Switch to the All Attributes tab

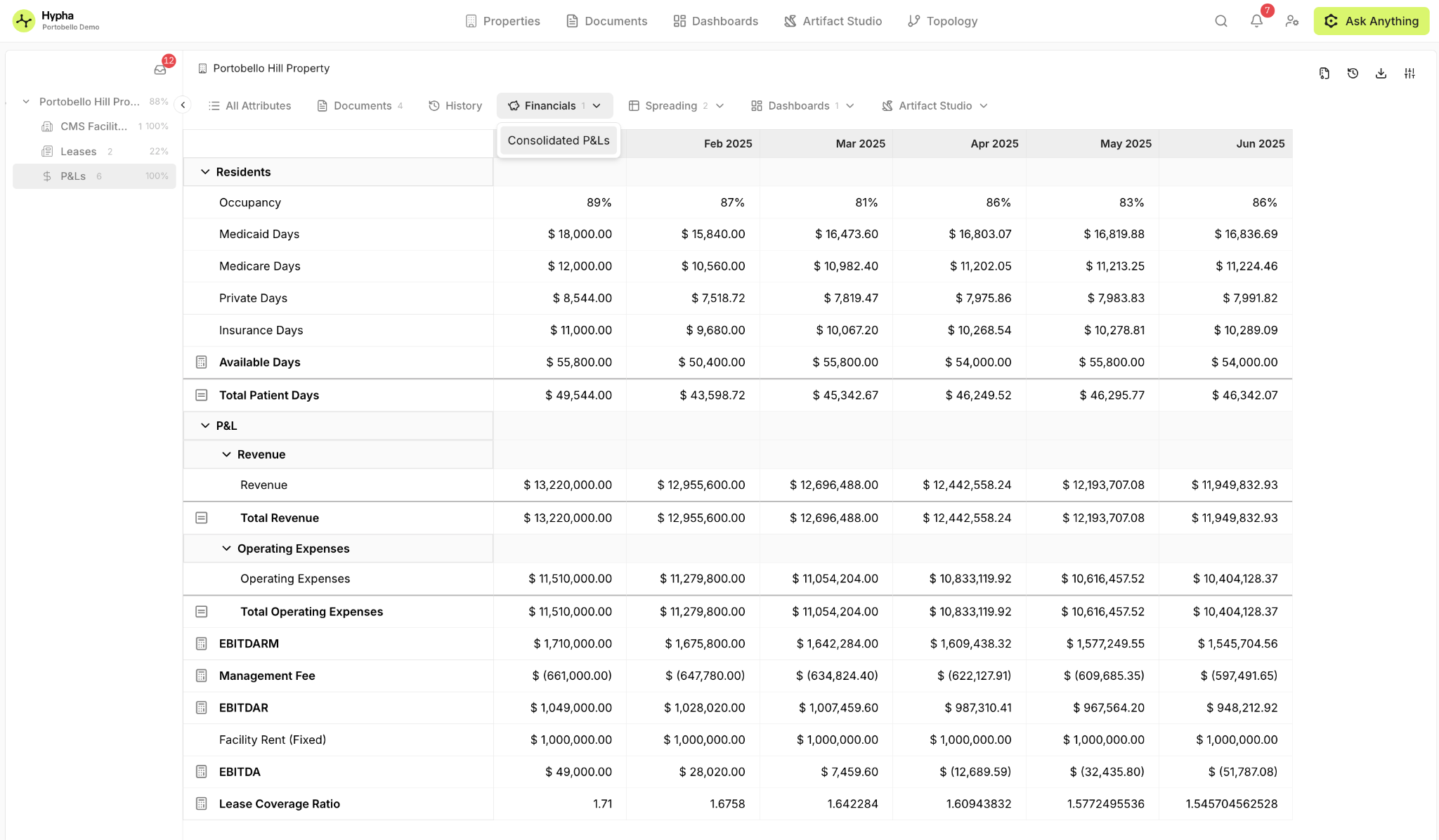pyautogui.click(x=250, y=105)
